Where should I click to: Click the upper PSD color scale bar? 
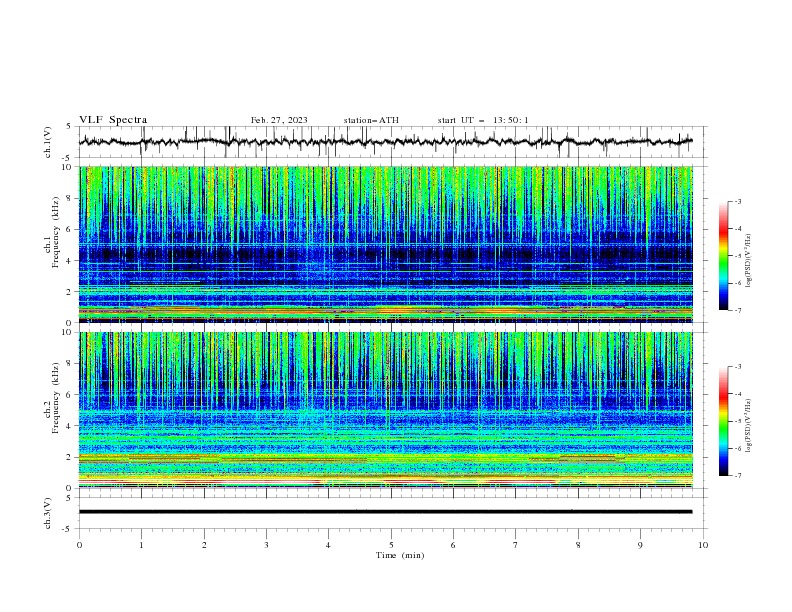(724, 256)
